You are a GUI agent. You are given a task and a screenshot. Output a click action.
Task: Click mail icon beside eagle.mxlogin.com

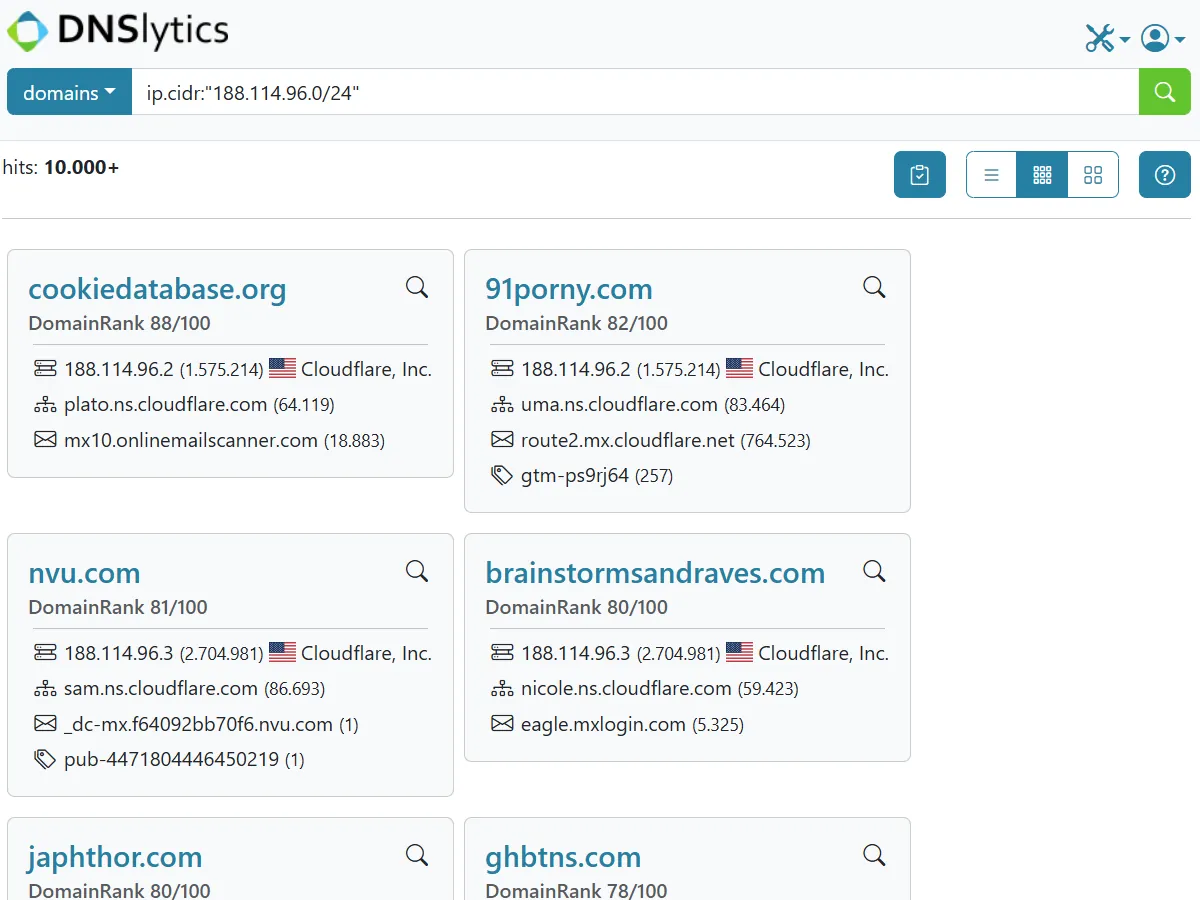pos(502,724)
